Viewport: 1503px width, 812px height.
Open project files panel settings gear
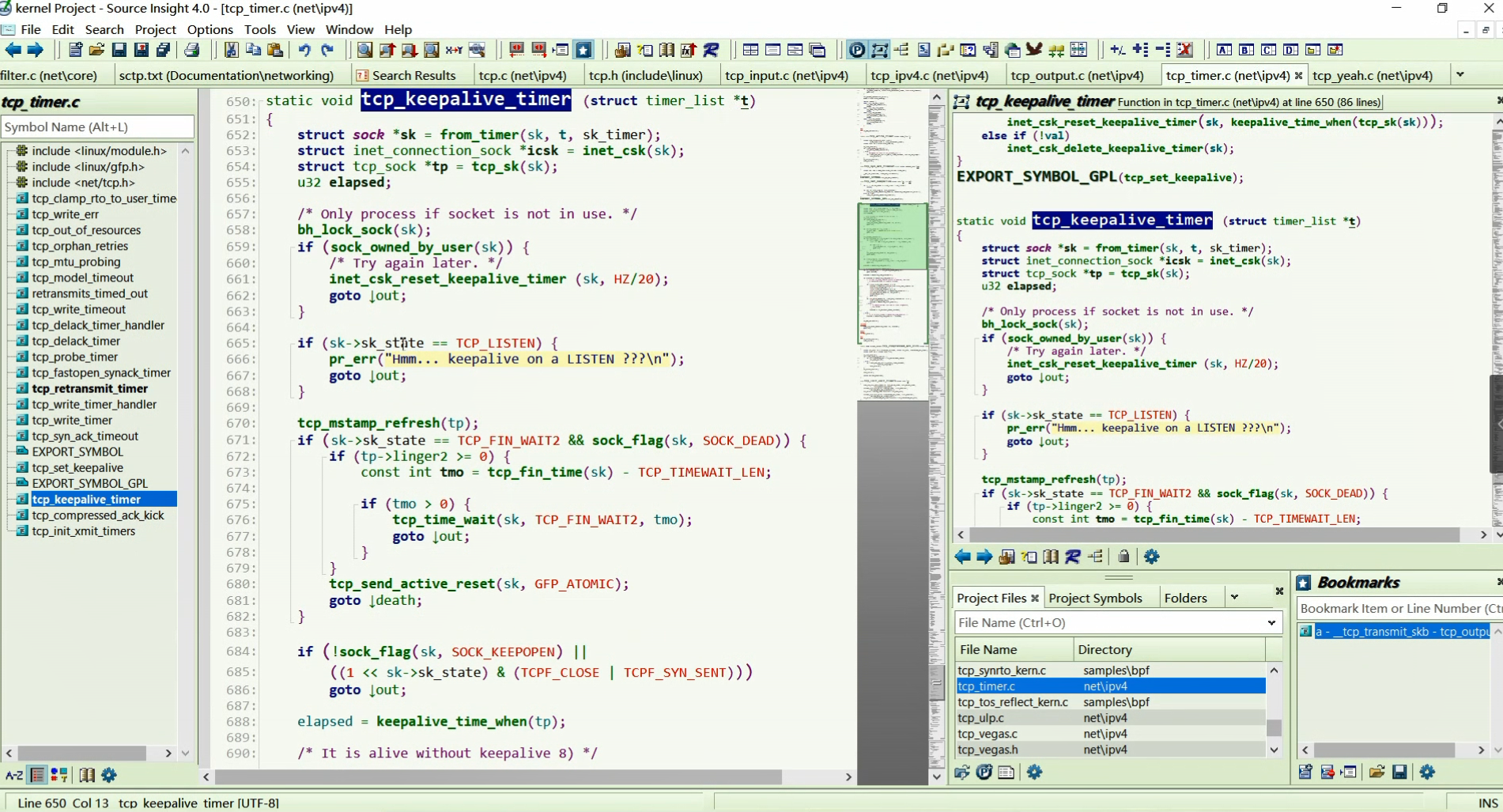click(1034, 772)
